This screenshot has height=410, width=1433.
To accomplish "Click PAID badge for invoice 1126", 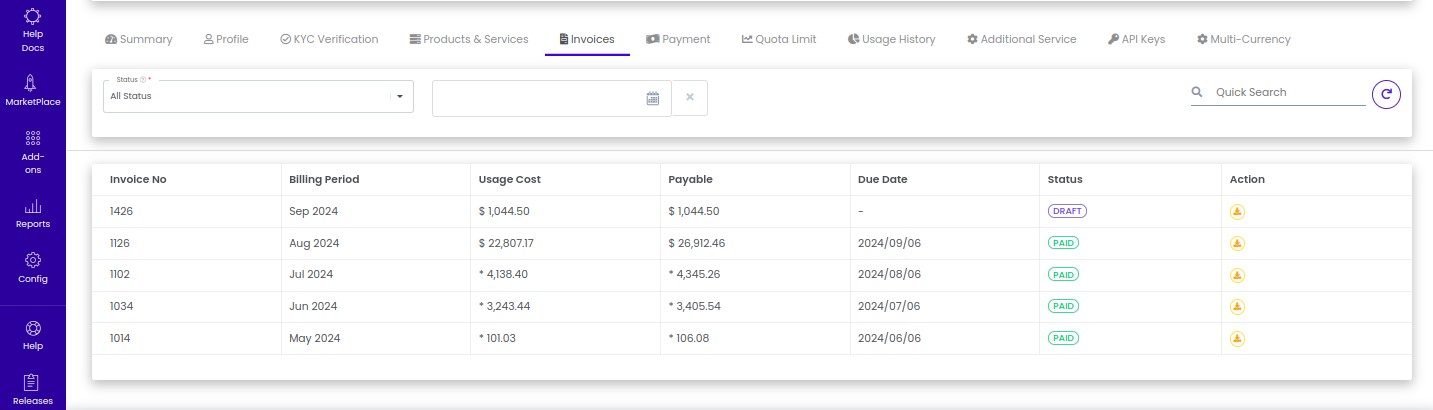I will coord(1063,243).
